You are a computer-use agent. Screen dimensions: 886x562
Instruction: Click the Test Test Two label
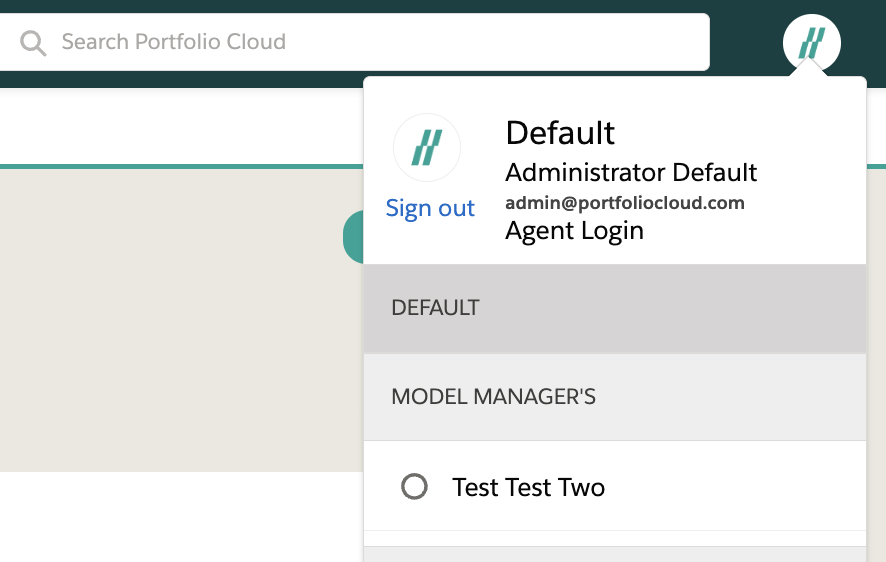coord(528,487)
